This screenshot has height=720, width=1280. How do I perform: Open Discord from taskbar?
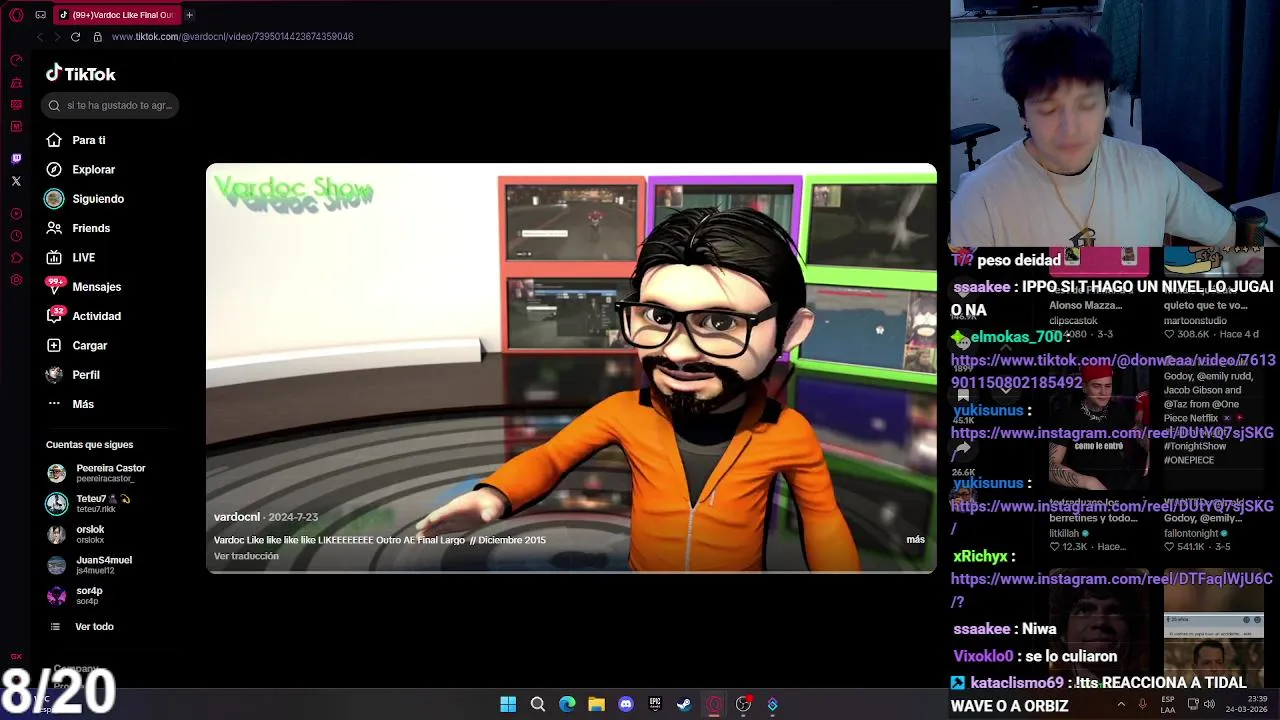626,705
